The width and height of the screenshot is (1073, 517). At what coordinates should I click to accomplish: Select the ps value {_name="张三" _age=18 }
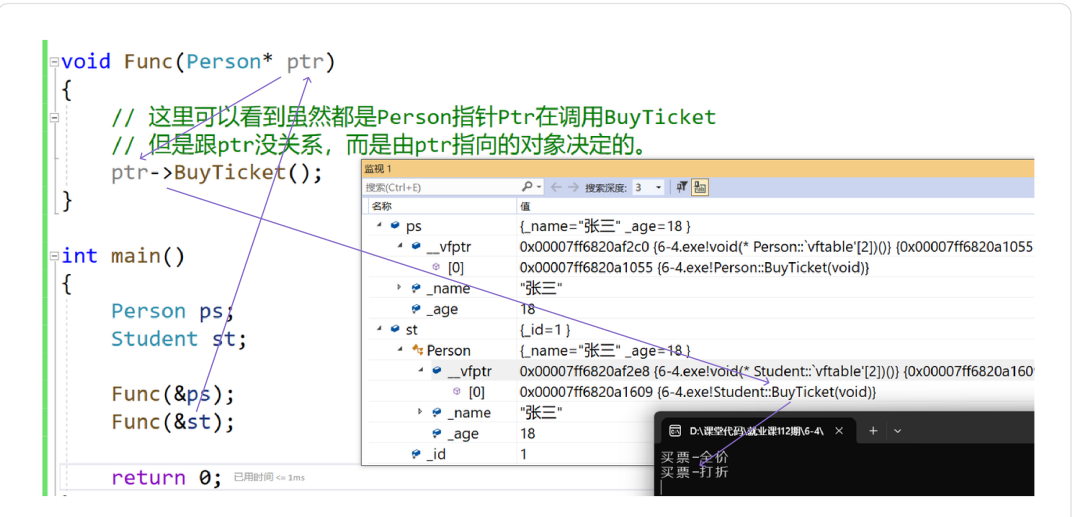point(605,225)
